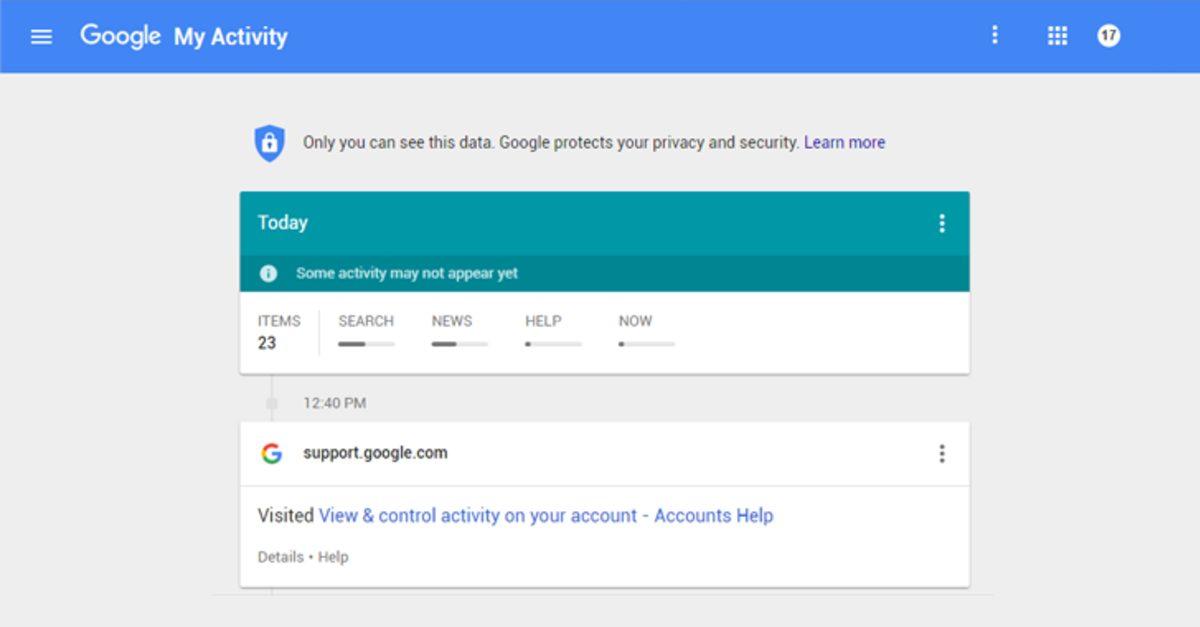Click Details under the visited entry
This screenshot has width=1200, height=627.
click(x=280, y=557)
